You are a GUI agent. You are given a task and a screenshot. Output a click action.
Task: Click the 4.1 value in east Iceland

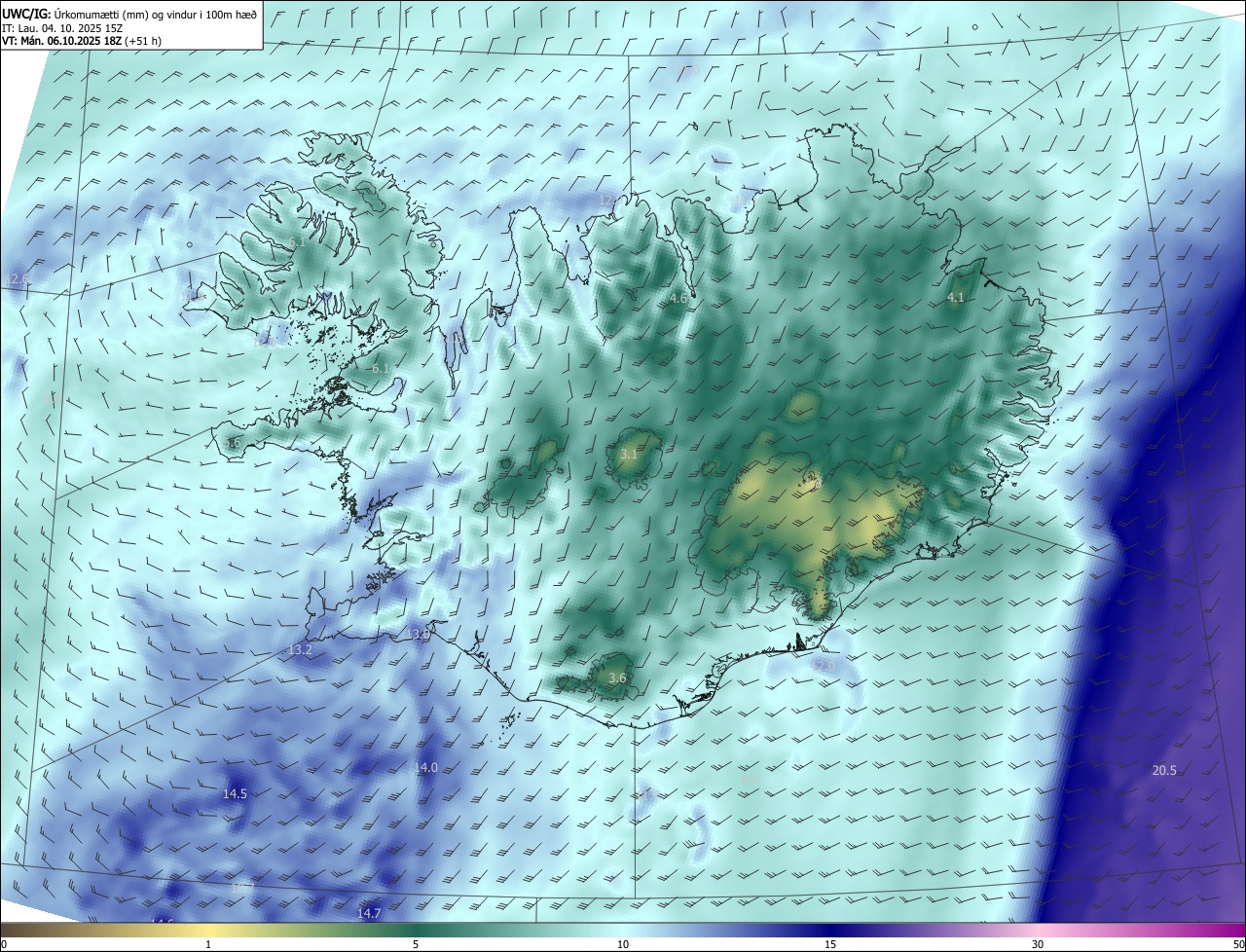click(x=955, y=297)
